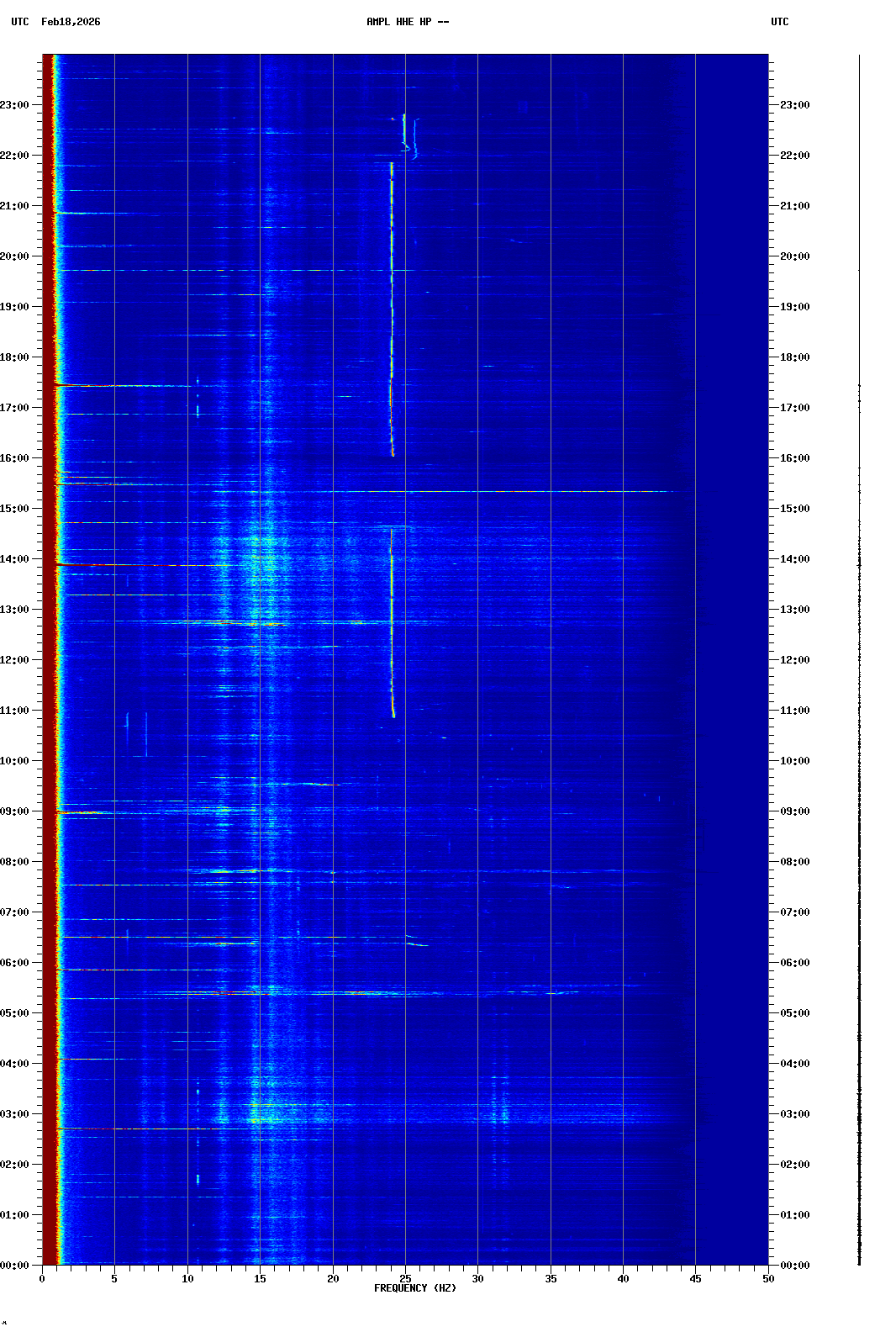
Task: Click the 03:00 label on left axis
Action: coord(15,1114)
